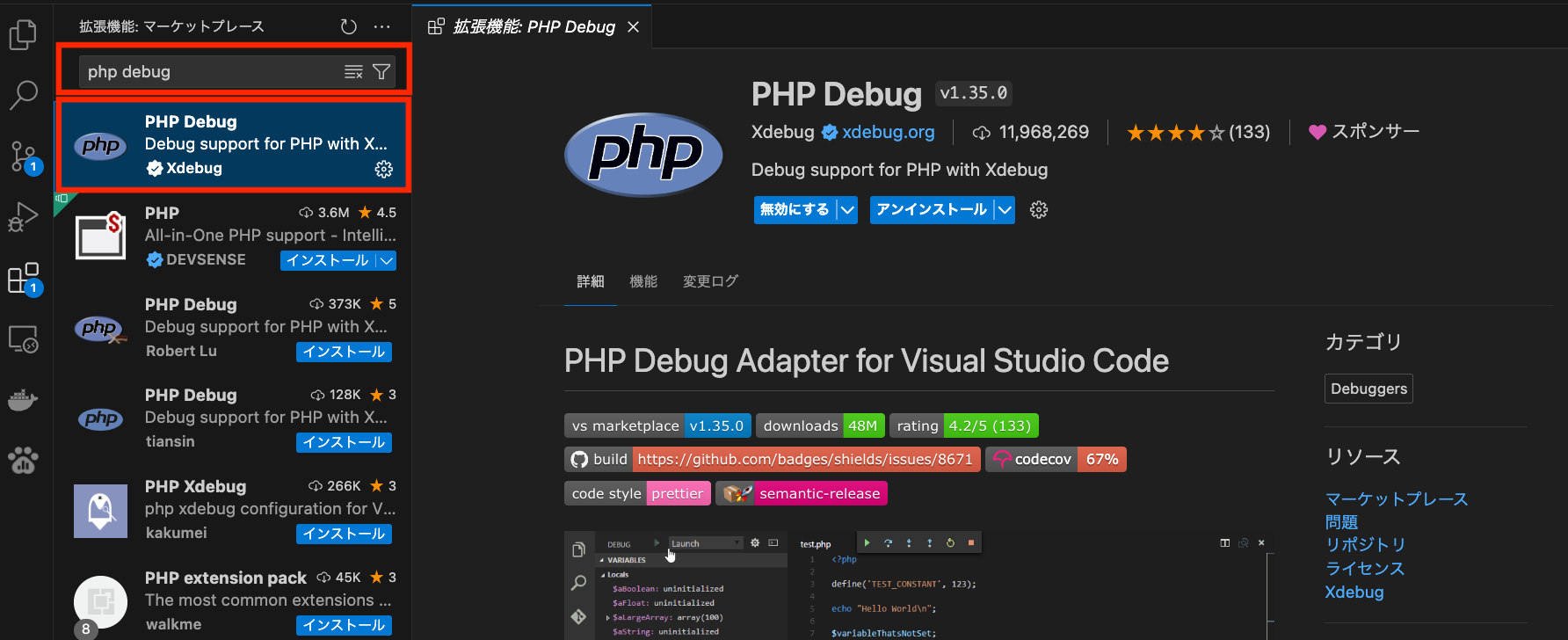Open the ライセンス license link

tap(1365, 569)
